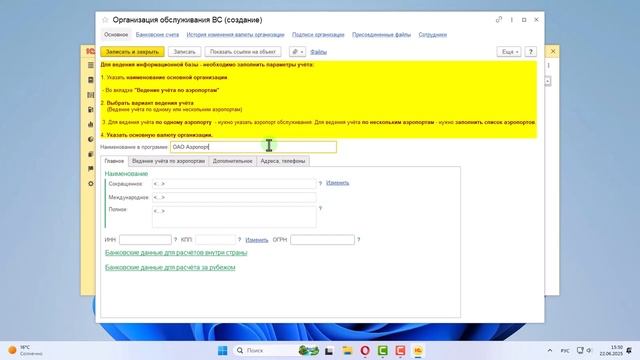Open Банковские данные для расчёта за рубежом
This screenshot has width=640, height=360.
pos(170,267)
